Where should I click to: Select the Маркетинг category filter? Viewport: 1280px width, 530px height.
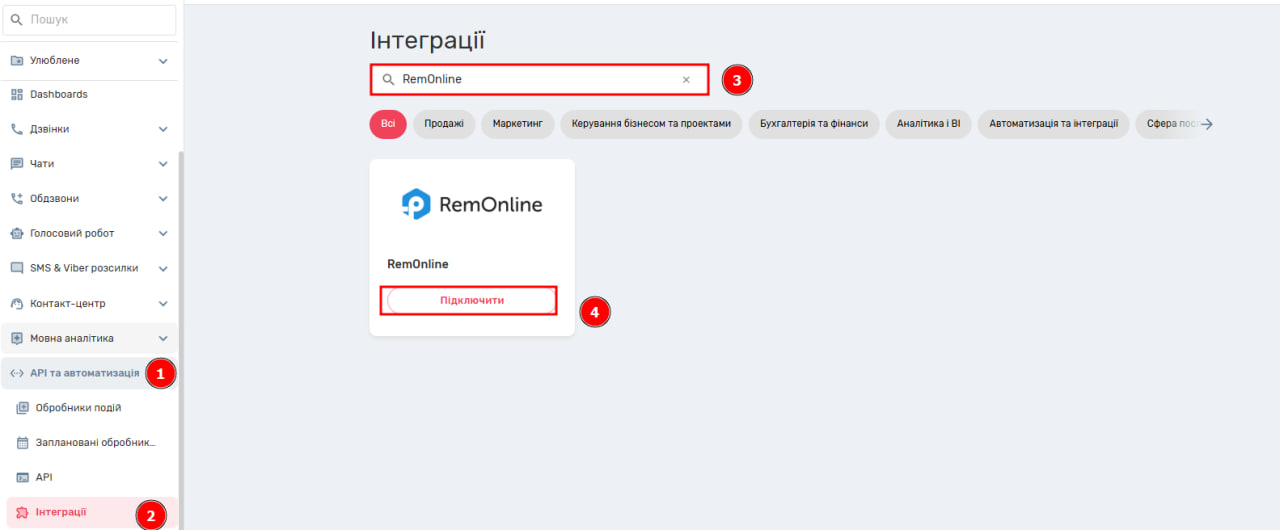coord(517,124)
